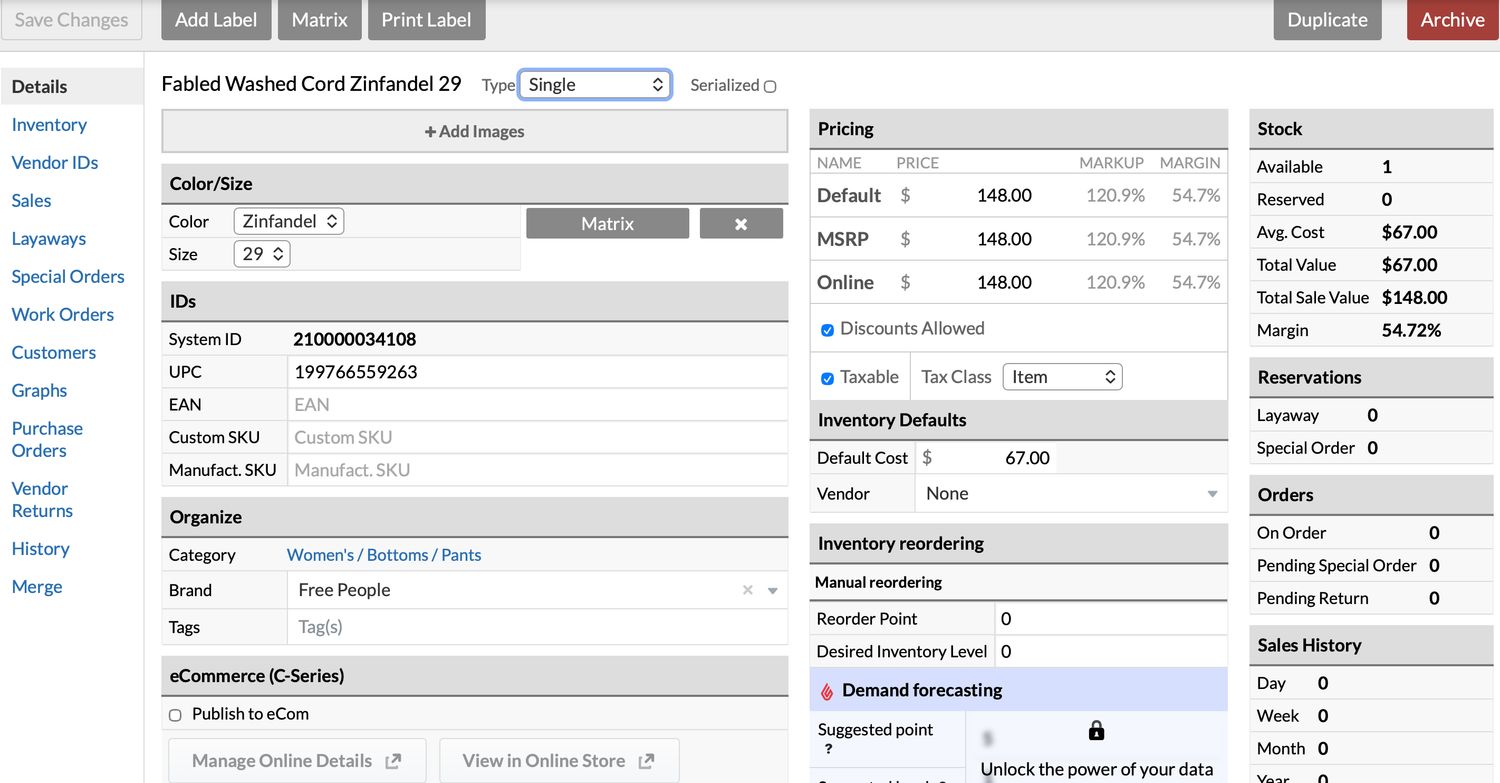Open Vendor Returns in sidebar
The image size is (1500, 783).
[42, 499]
